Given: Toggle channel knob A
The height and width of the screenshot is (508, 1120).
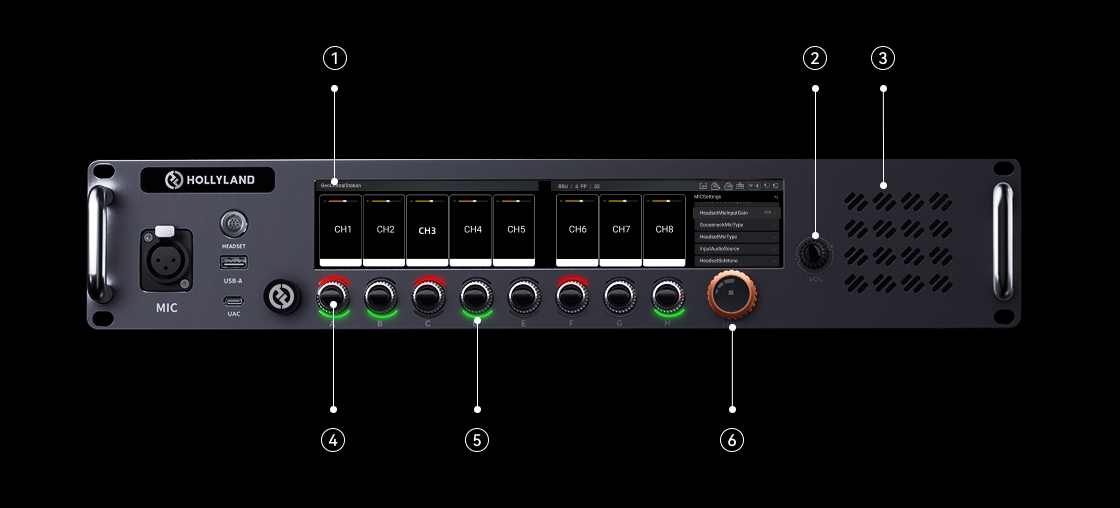Looking at the screenshot, I should tap(332, 296).
